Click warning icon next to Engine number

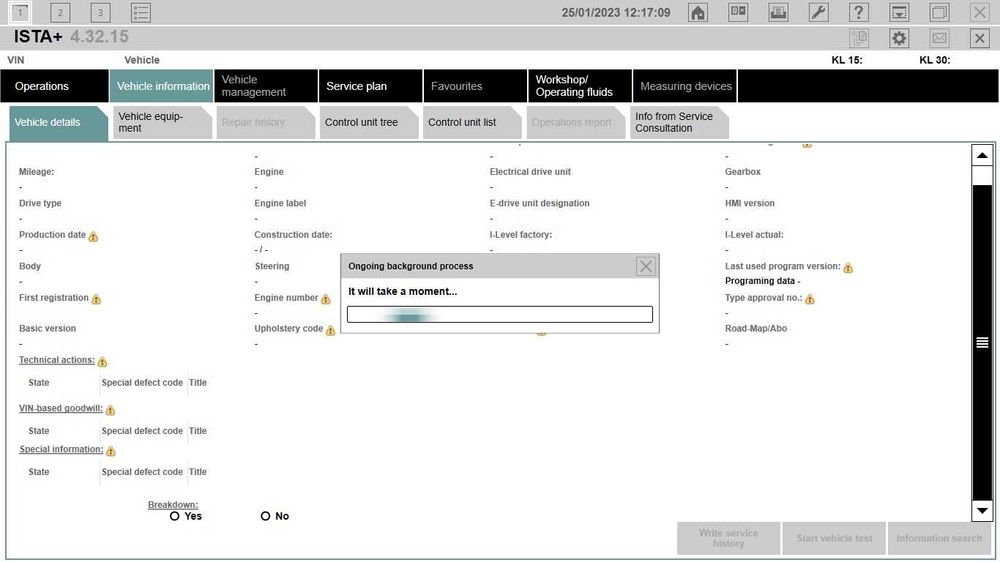point(325,299)
